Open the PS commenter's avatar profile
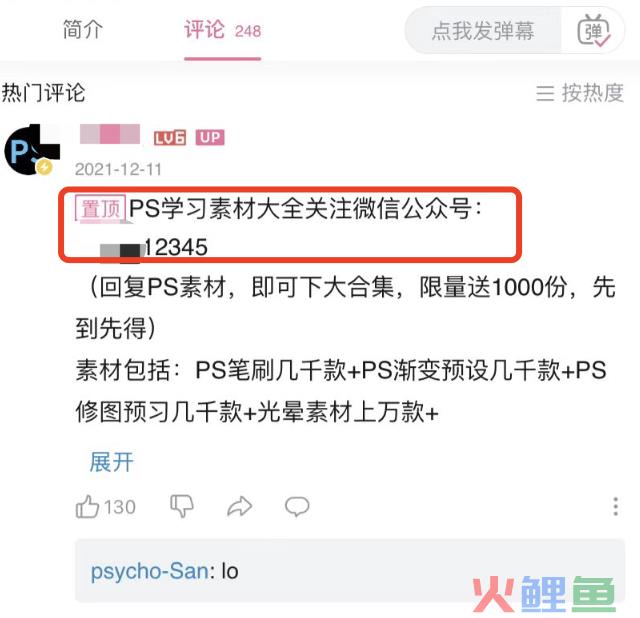Viewport: 640px width, 618px height. (32, 150)
